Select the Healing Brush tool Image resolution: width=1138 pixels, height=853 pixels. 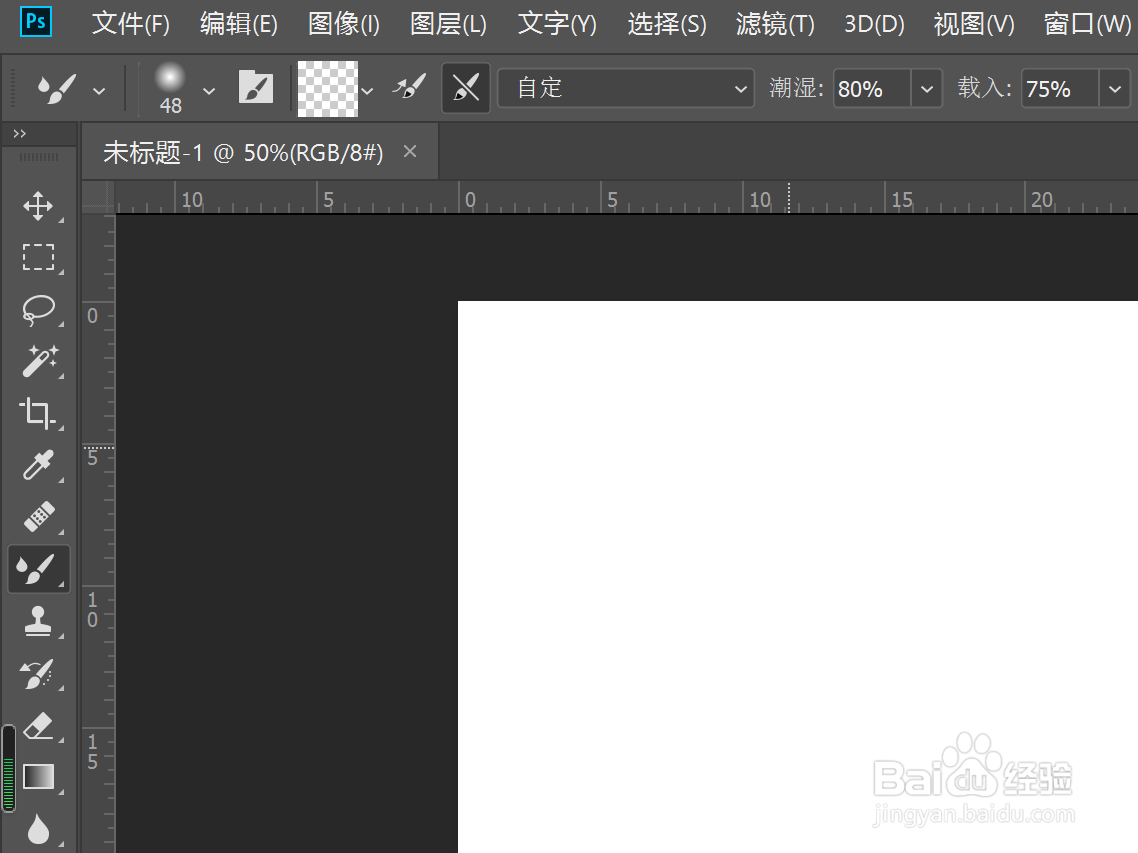38,517
